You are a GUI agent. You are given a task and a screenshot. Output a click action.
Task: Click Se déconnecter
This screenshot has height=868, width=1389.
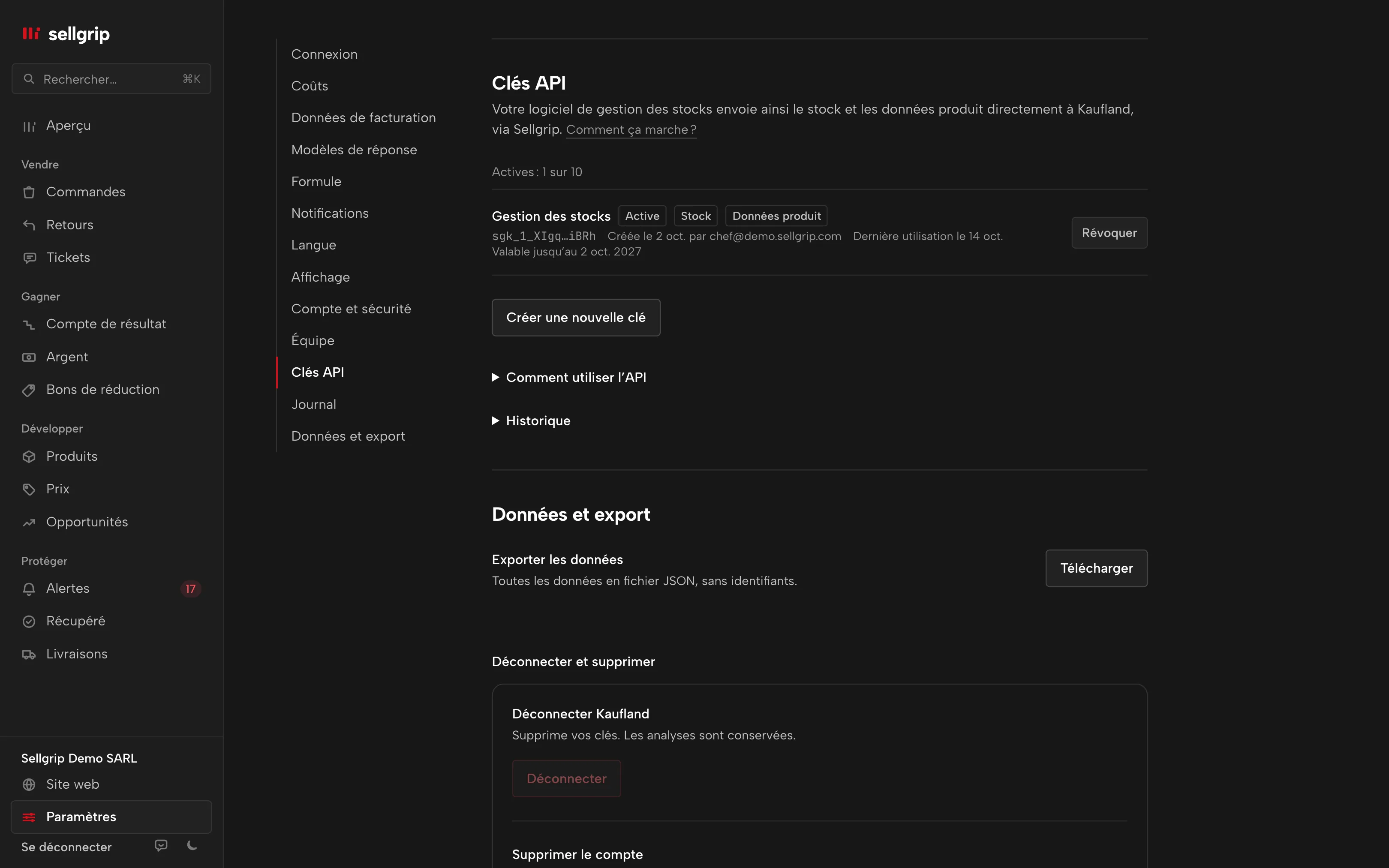coord(66,847)
